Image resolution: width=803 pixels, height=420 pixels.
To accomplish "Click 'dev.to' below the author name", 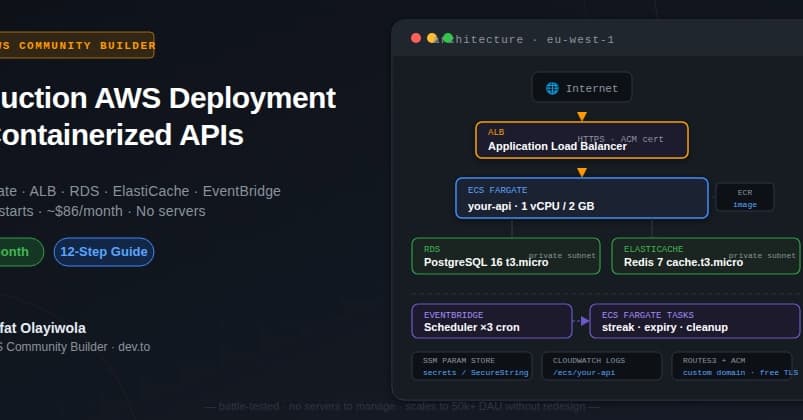I will pos(134,347).
